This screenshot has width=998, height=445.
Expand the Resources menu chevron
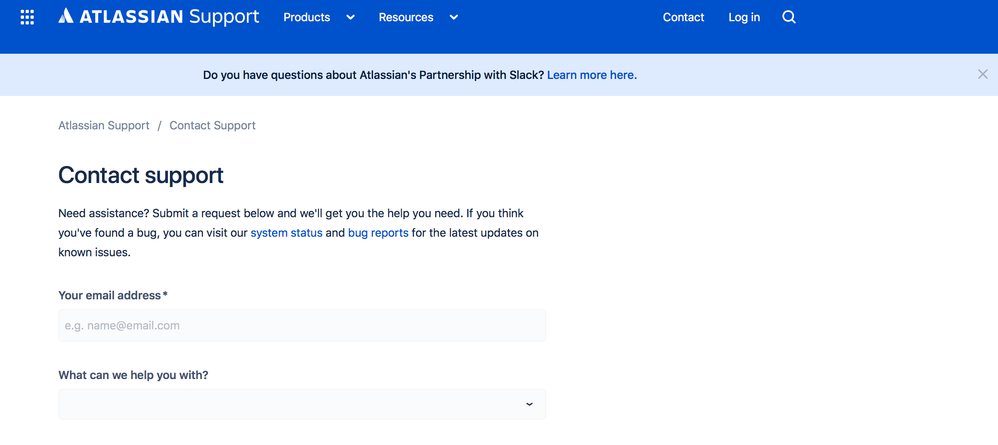(453, 17)
